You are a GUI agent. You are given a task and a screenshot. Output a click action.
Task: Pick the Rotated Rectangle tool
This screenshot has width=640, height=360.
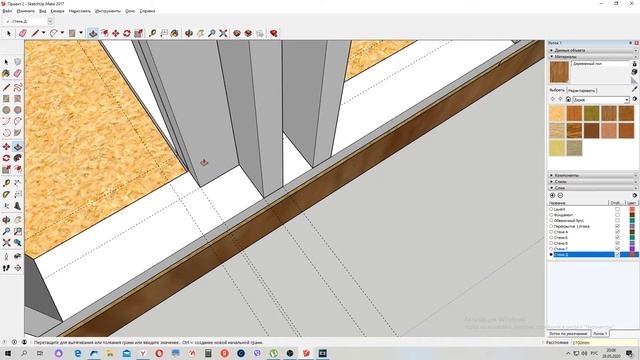pyautogui.click(x=18, y=99)
